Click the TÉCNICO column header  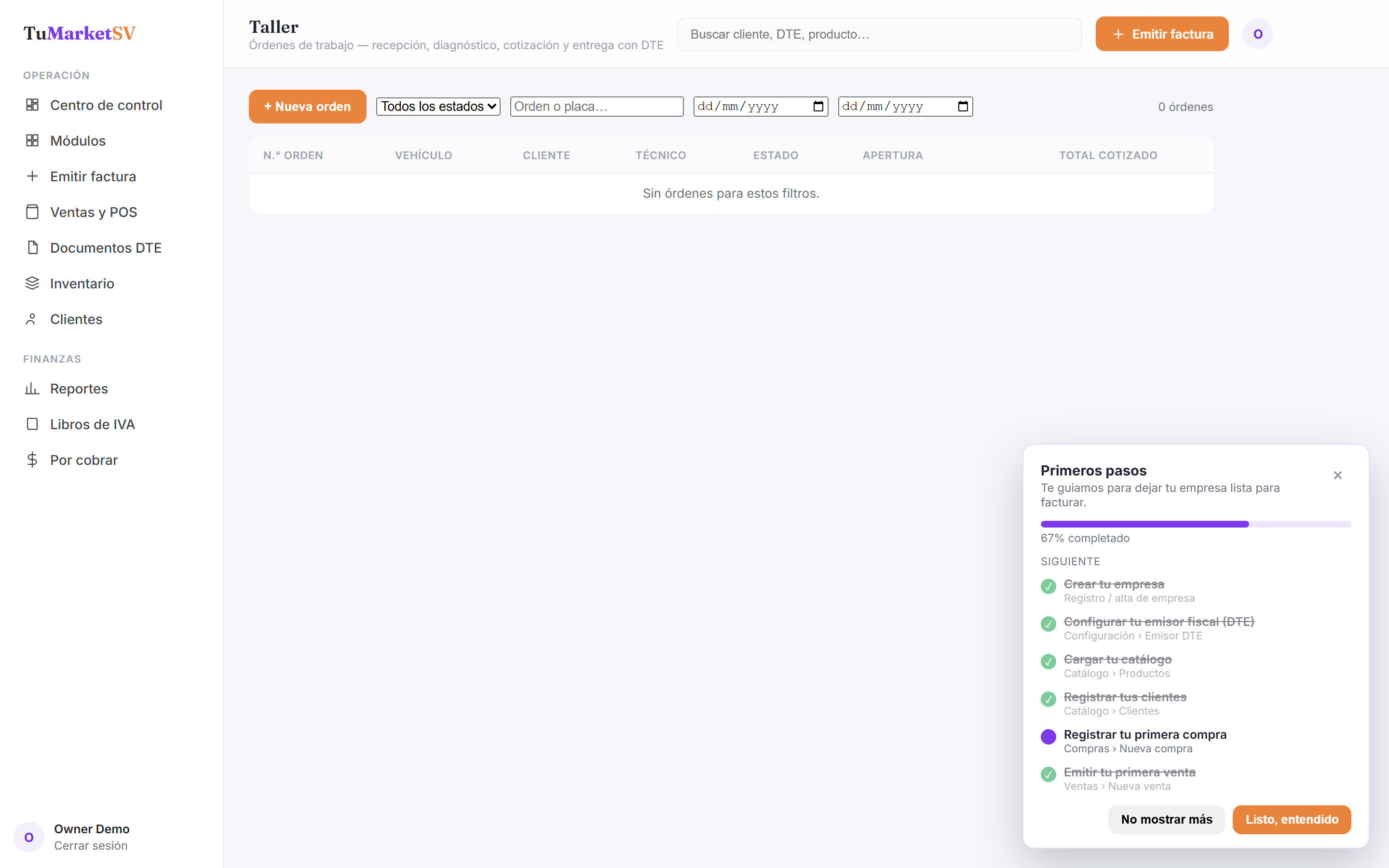click(660, 155)
